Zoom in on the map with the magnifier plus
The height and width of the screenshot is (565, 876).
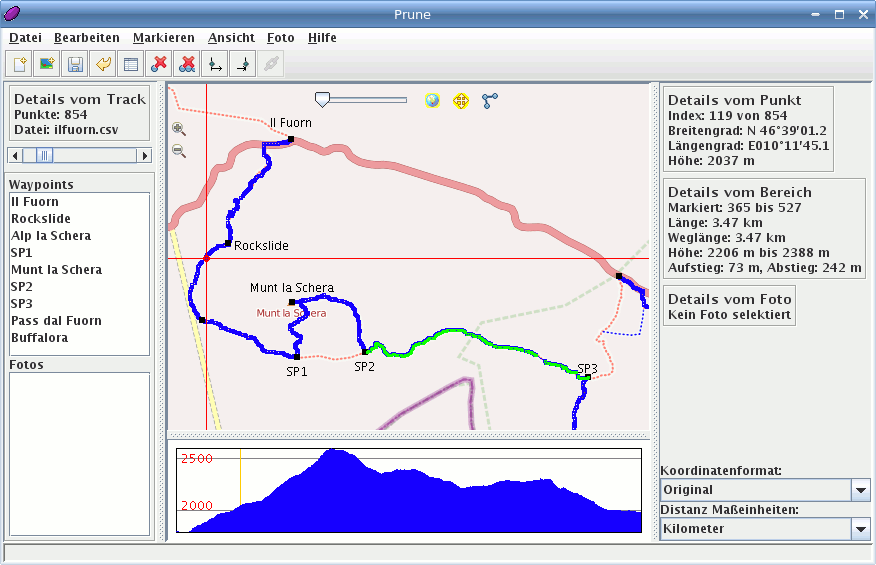coord(179,129)
